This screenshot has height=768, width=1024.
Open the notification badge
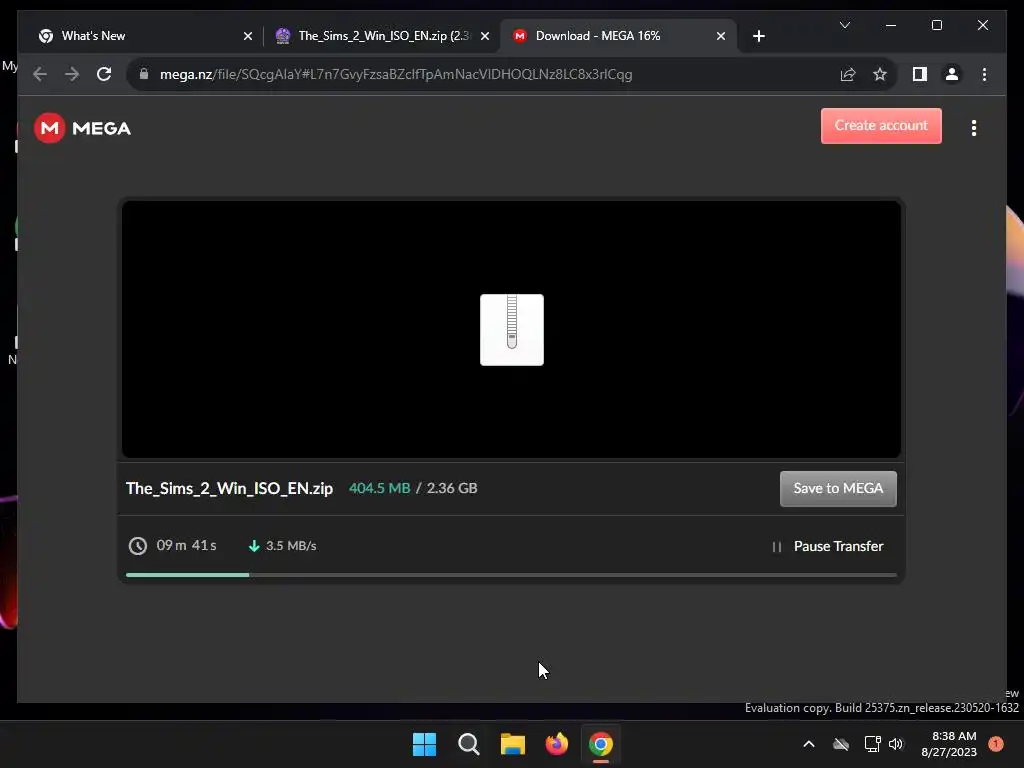pyautogui.click(x=995, y=743)
